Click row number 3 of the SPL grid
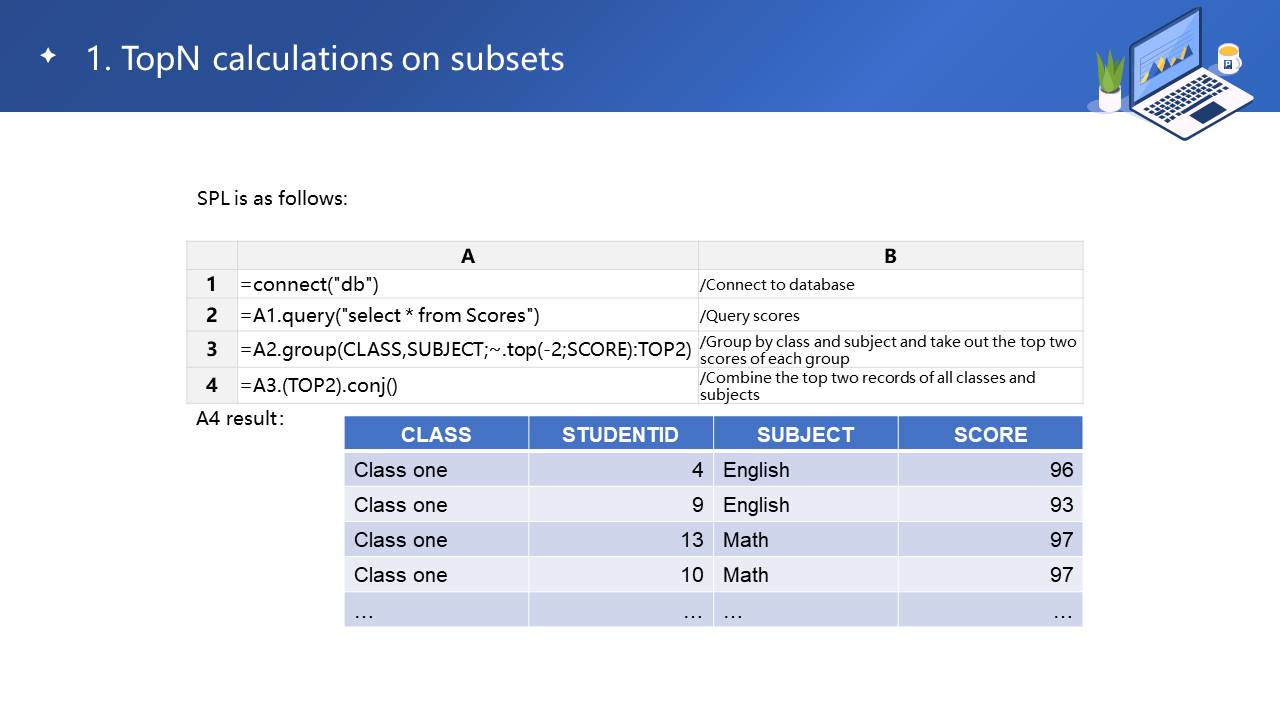This screenshot has height=720, width=1280. pos(212,349)
